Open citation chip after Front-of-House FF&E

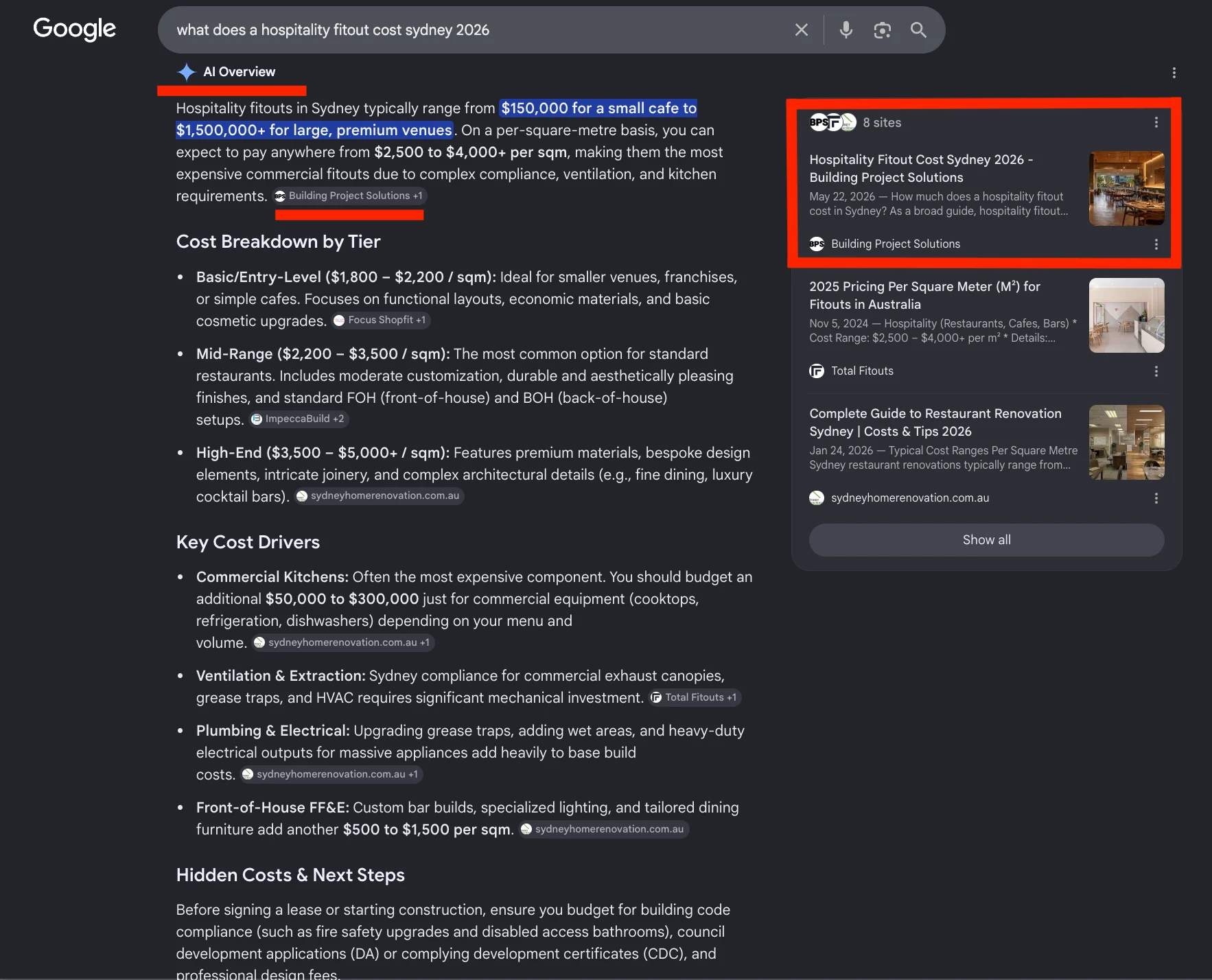604,830
